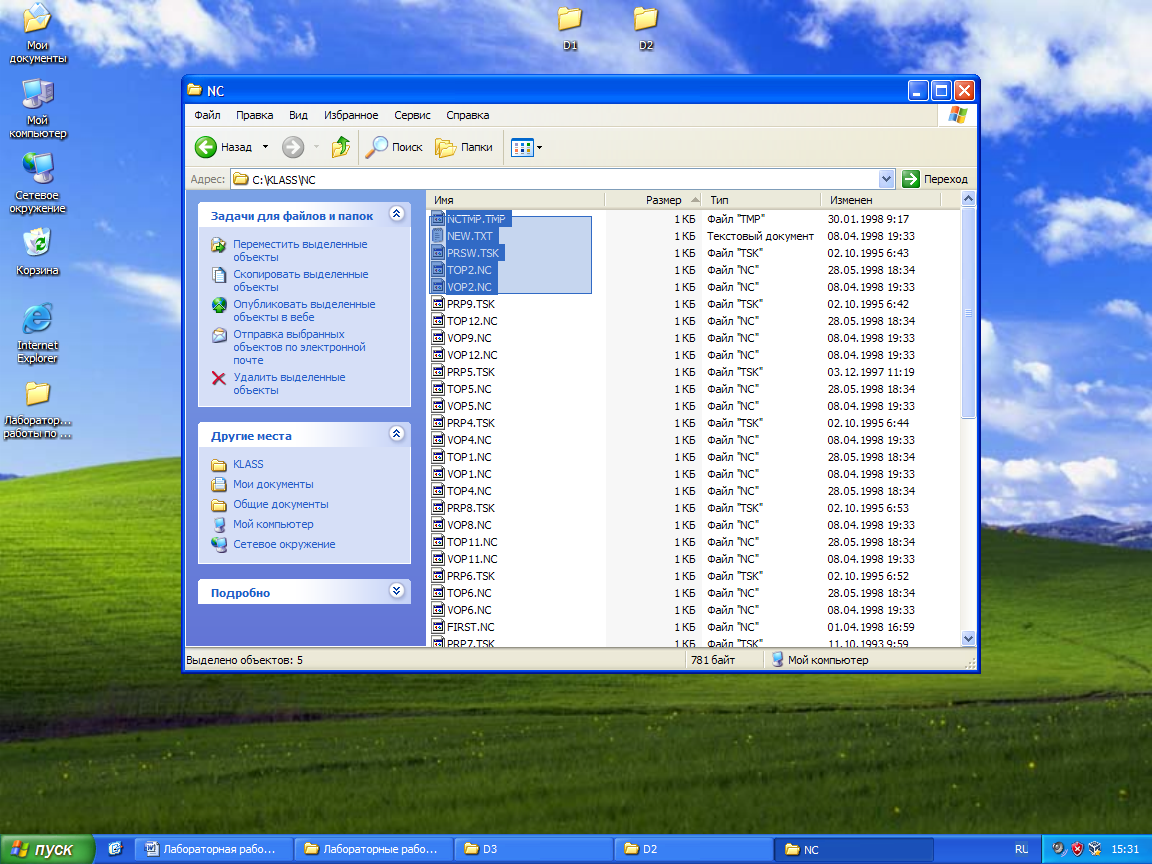This screenshot has width=1152, height=864.
Task: Select the TOP11.NC file
Action: 464,541
